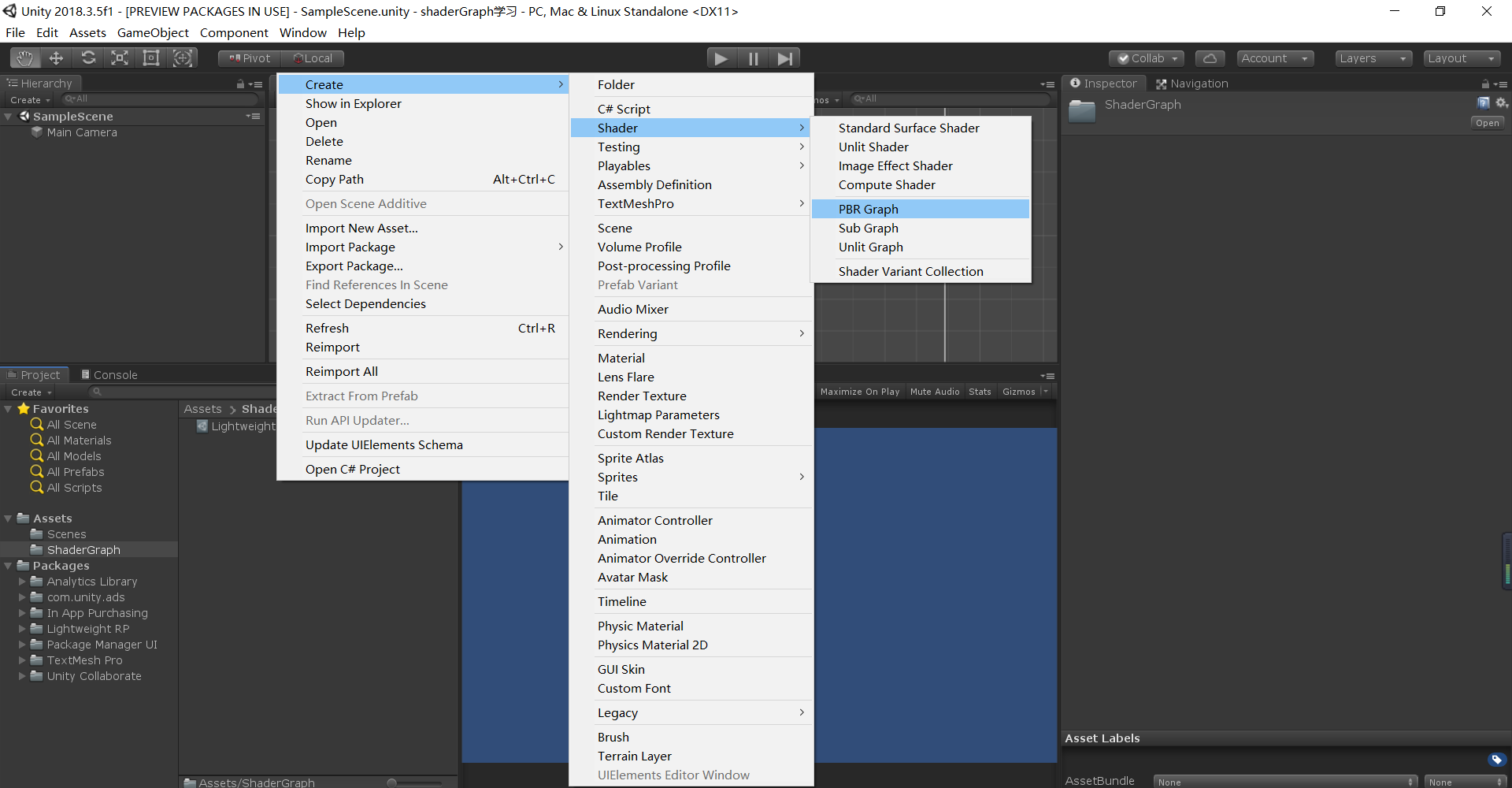Switch to the Inspector tab
The width and height of the screenshot is (1512, 788).
1103,84
